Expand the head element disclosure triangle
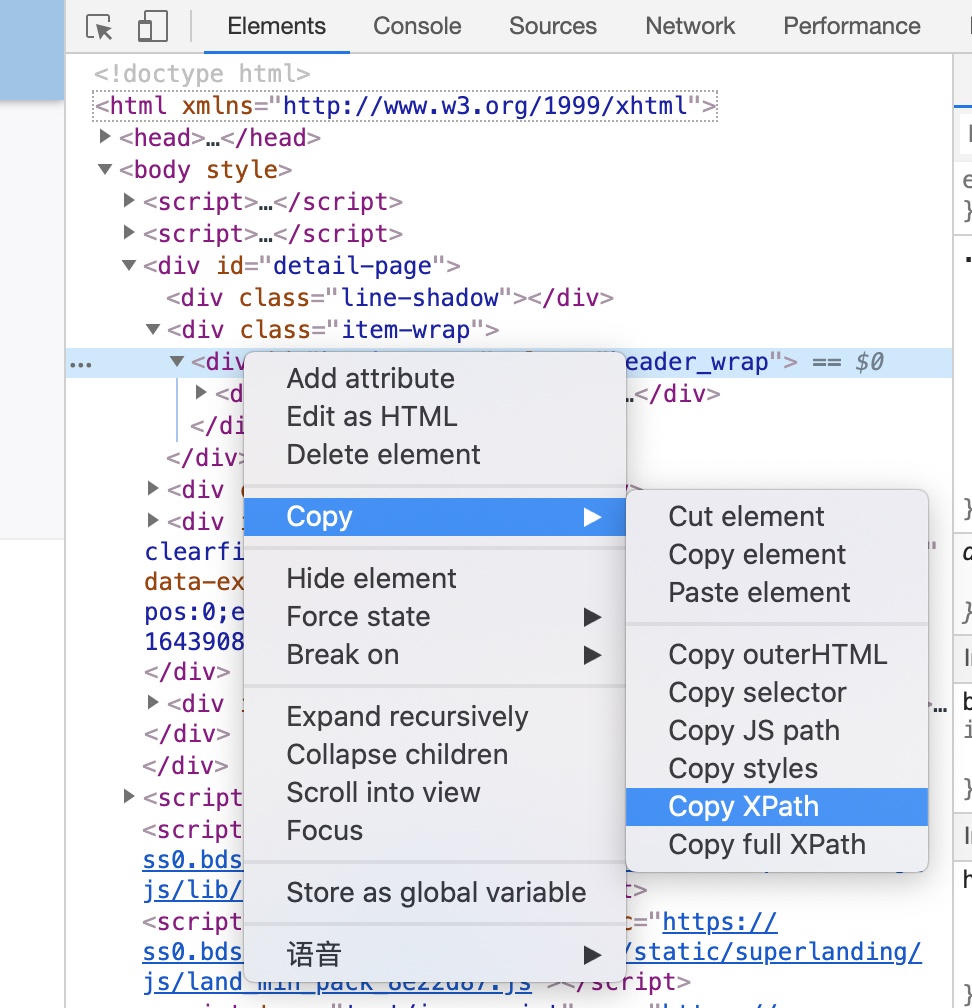972x1008 pixels. point(105,138)
